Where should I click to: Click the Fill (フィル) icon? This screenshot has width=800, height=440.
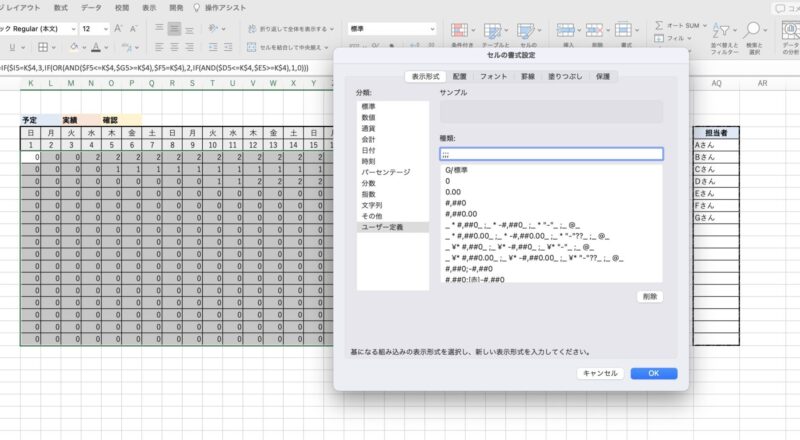[659, 38]
